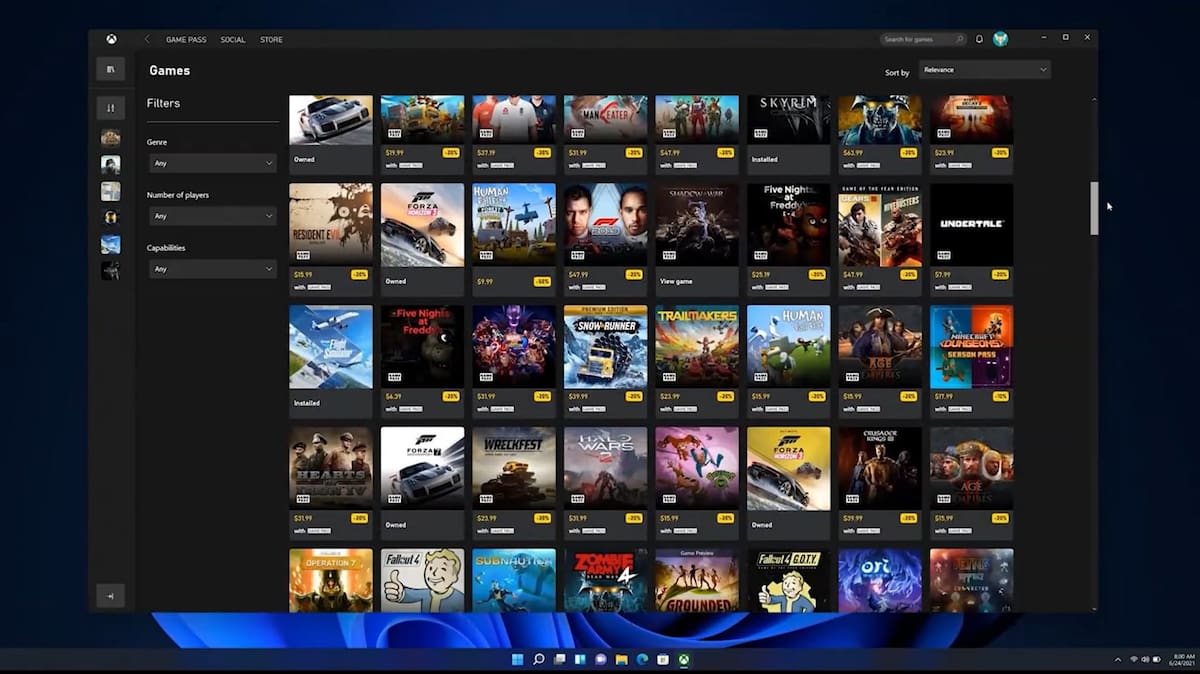Open the second game shortcut in the left sidebar
1200x674 pixels.
click(110, 164)
